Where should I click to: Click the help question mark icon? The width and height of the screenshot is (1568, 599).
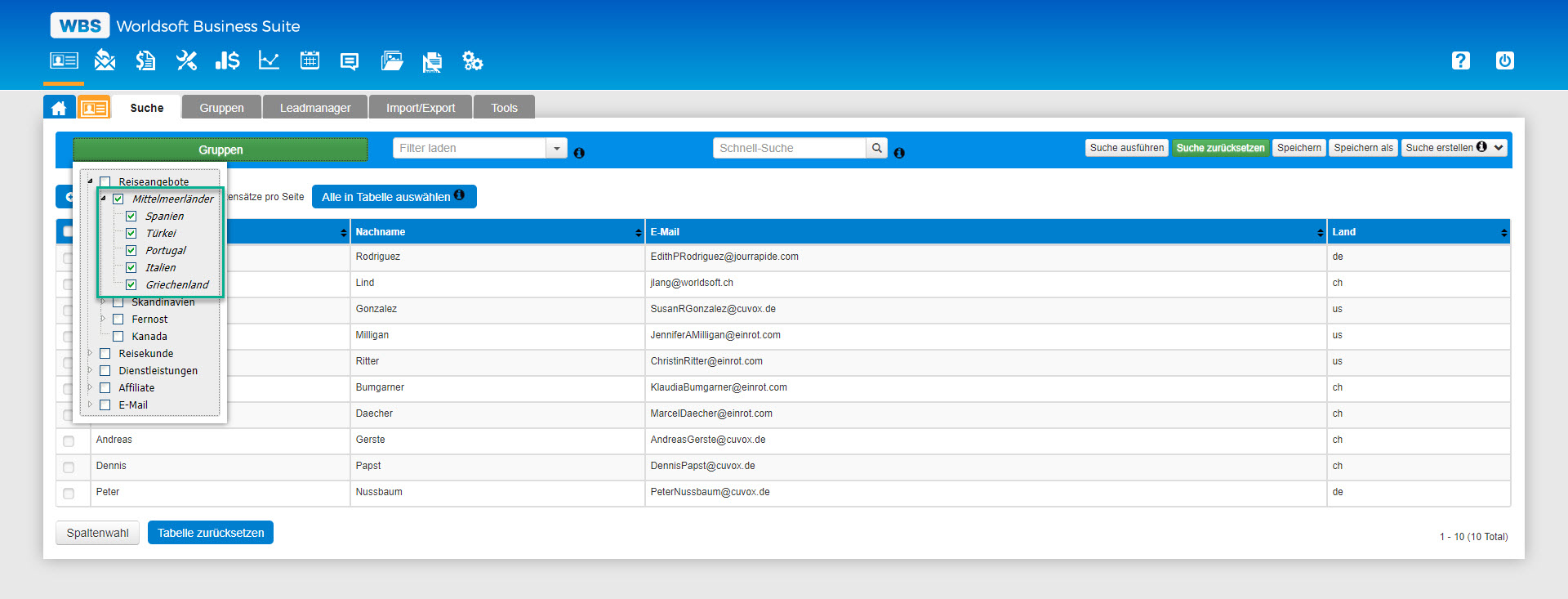coord(1460,60)
